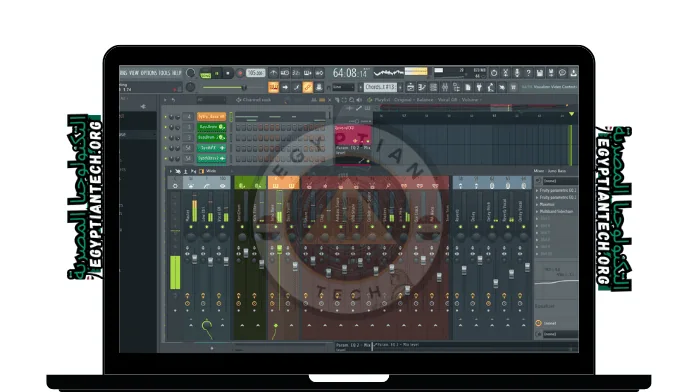Select the green Kick Drum channel button
The width and height of the screenshot is (698, 392).
(211, 127)
